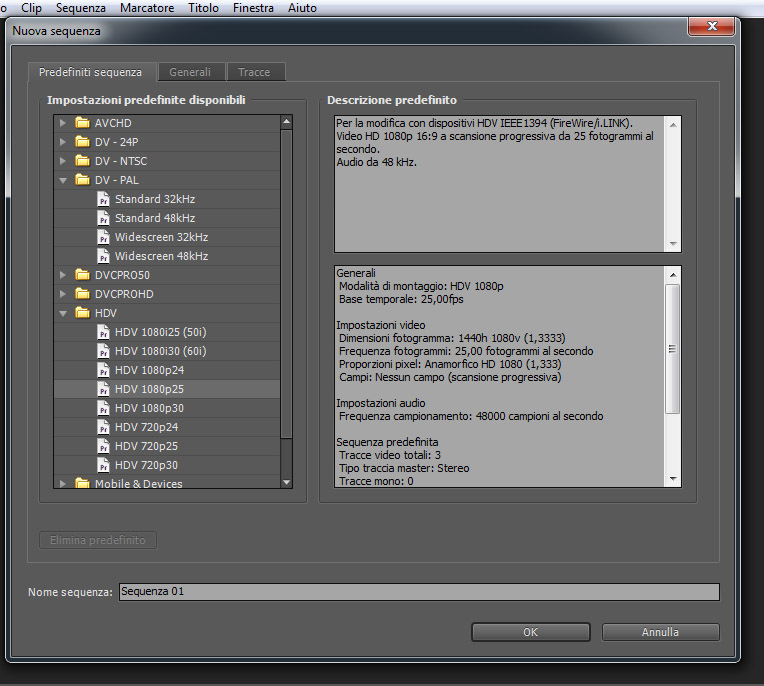764x686 pixels.
Task: Pick the HDV 1080p30 preset icon
Action: pos(103,408)
